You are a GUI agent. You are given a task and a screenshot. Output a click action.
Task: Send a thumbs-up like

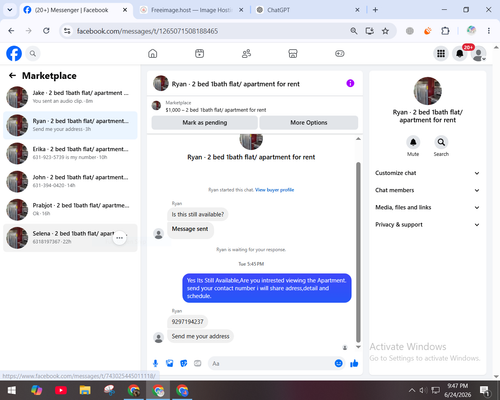pyautogui.click(x=354, y=363)
